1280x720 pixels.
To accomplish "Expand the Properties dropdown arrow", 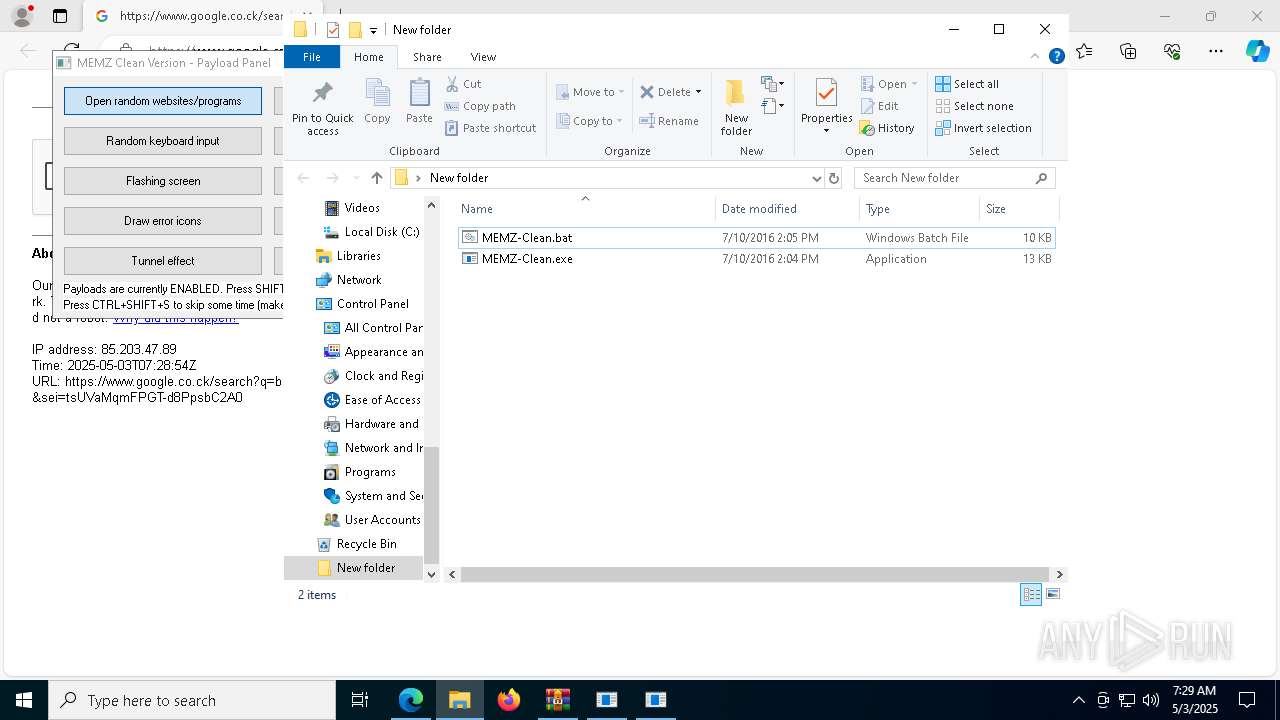I will coord(826,130).
